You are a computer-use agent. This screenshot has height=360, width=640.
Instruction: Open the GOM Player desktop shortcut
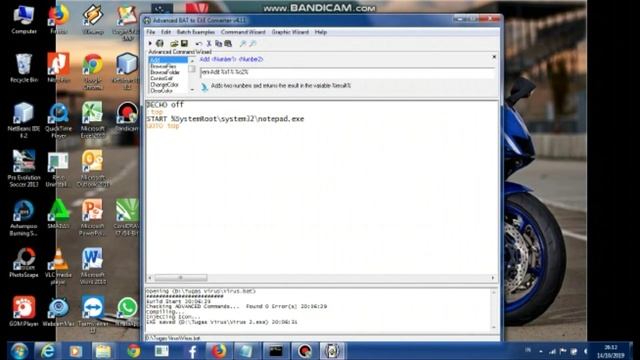tap(24, 312)
